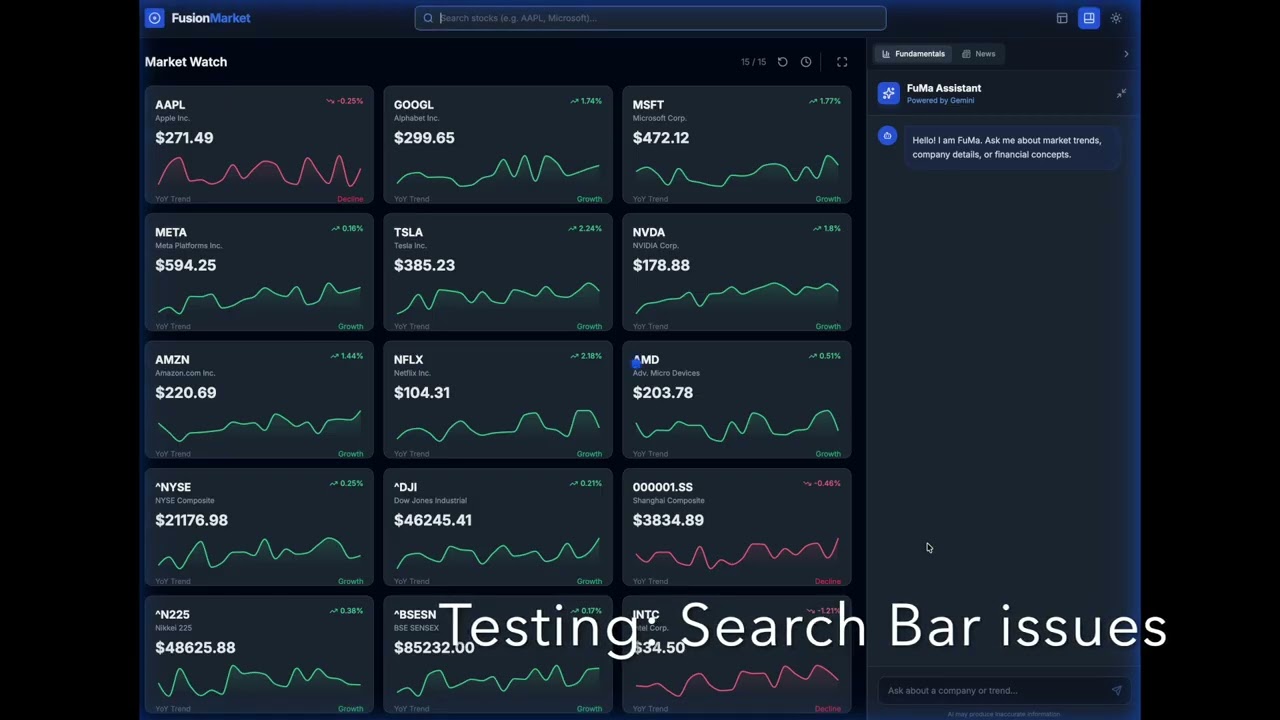Viewport: 1280px width, 720px height.
Task: Click the search magnifier icon
Action: [x=428, y=18]
